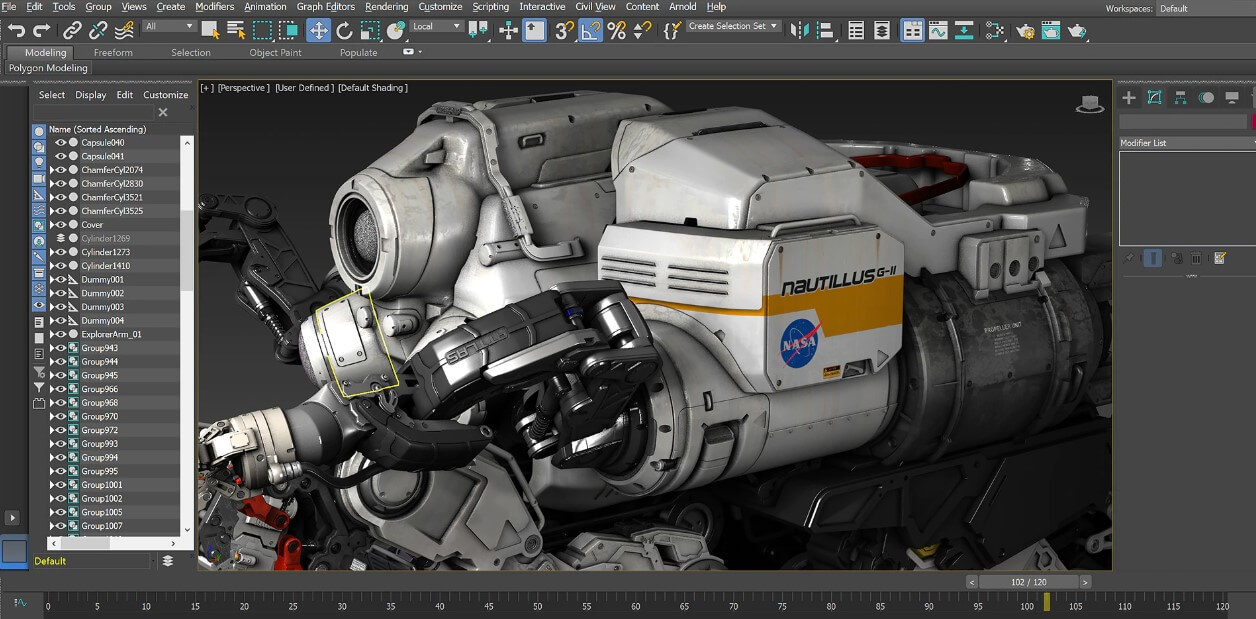Screen dimensions: 1256x619
Task: Open the Rendering menu
Action: 386,7
